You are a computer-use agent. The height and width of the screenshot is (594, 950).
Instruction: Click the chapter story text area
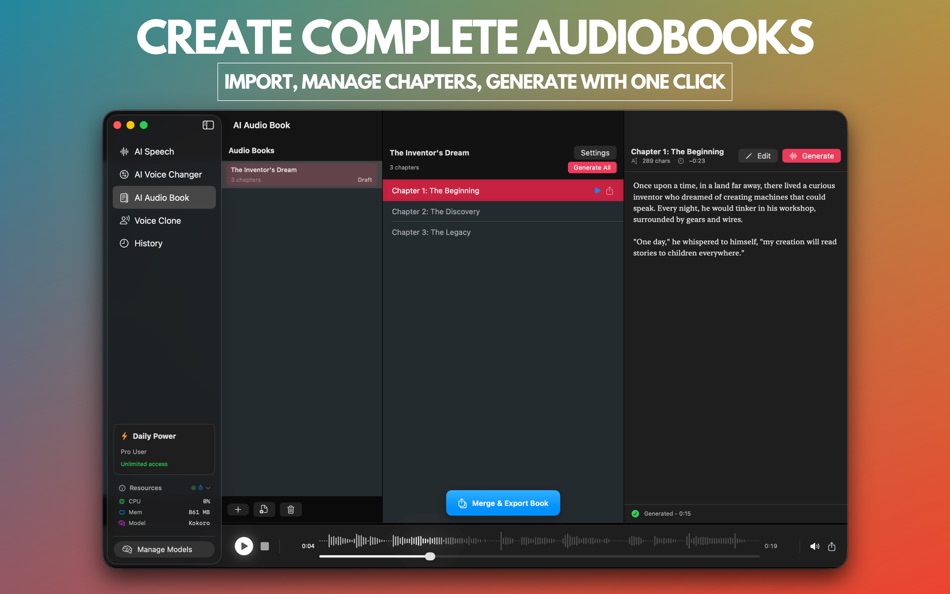(x=735, y=219)
